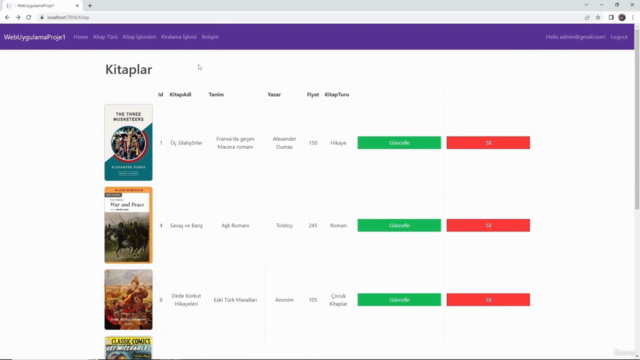This screenshot has width=640, height=360.
Task: Click the Kitaplar page heading
Action: 129,69
